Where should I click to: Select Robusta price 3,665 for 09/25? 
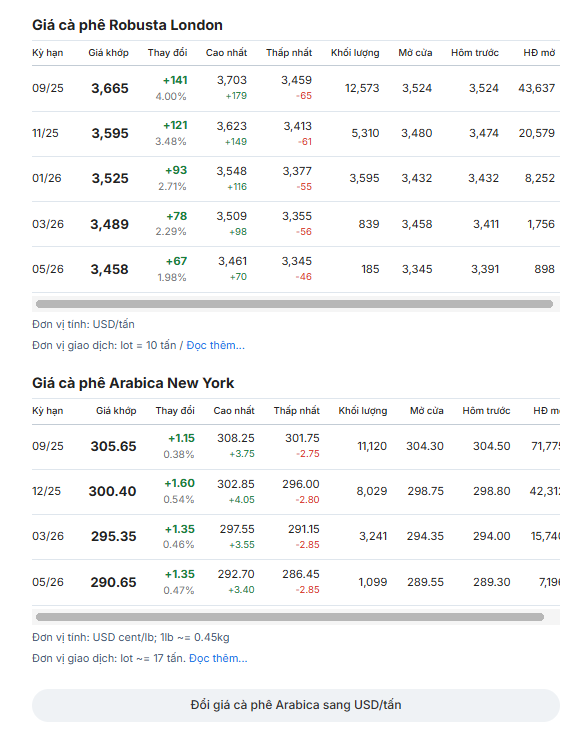click(109, 88)
